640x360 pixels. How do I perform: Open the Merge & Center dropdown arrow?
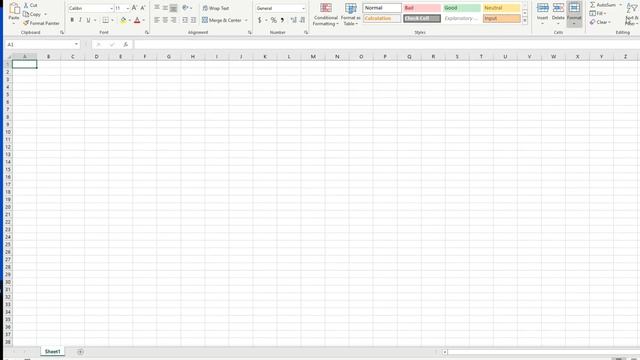click(x=246, y=20)
